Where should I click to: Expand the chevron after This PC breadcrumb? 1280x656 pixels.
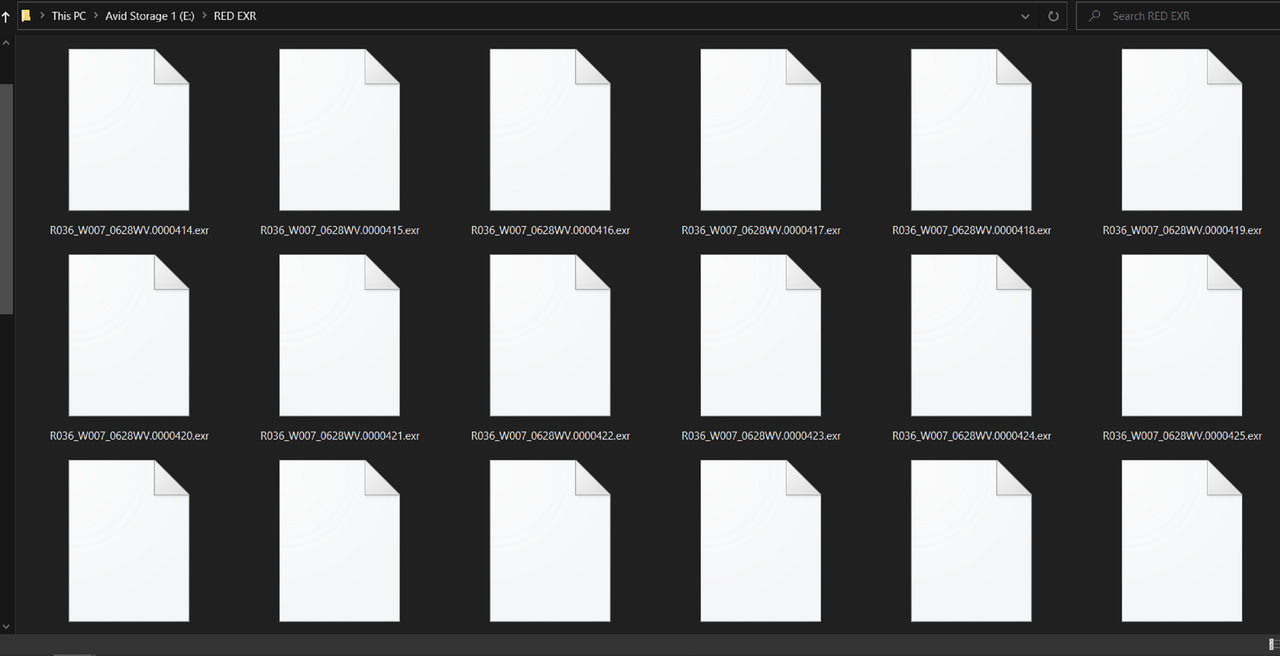point(96,16)
